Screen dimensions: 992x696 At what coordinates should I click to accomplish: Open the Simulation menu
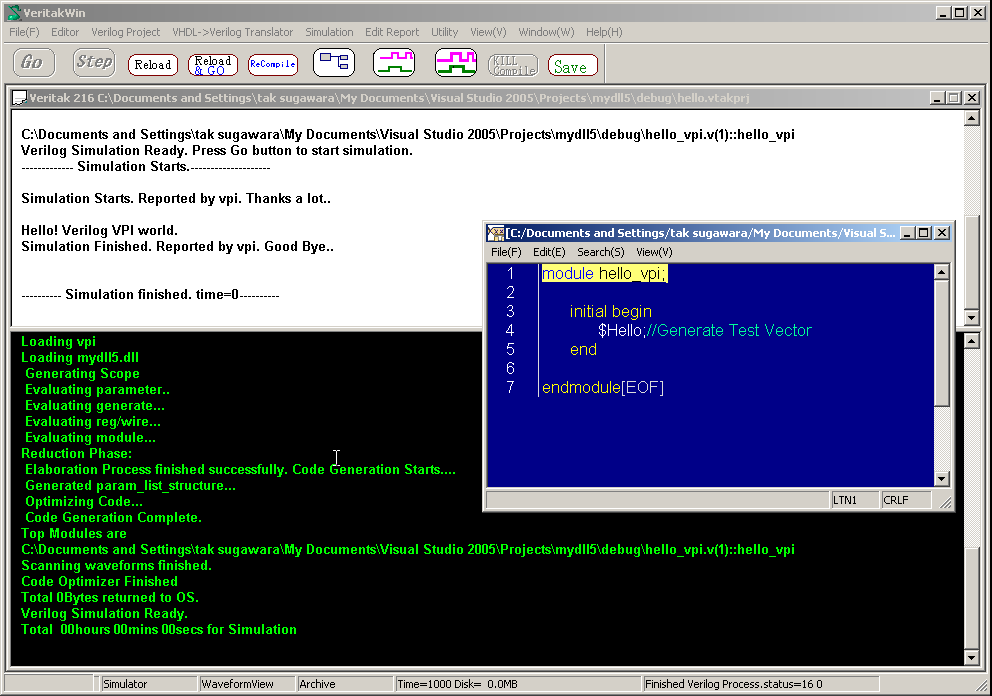tap(329, 32)
